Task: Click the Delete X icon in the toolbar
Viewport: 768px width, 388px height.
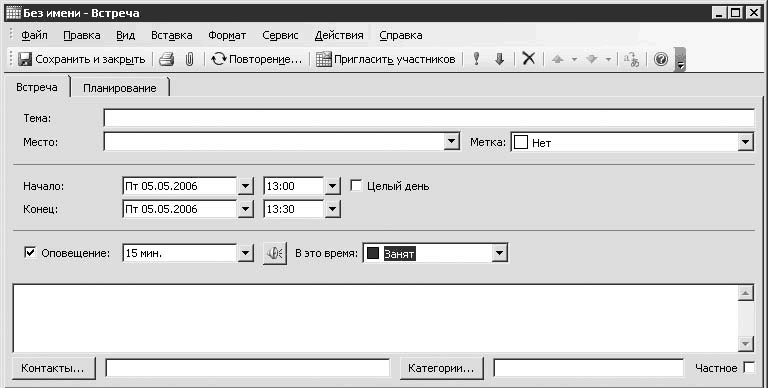Action: (528, 59)
